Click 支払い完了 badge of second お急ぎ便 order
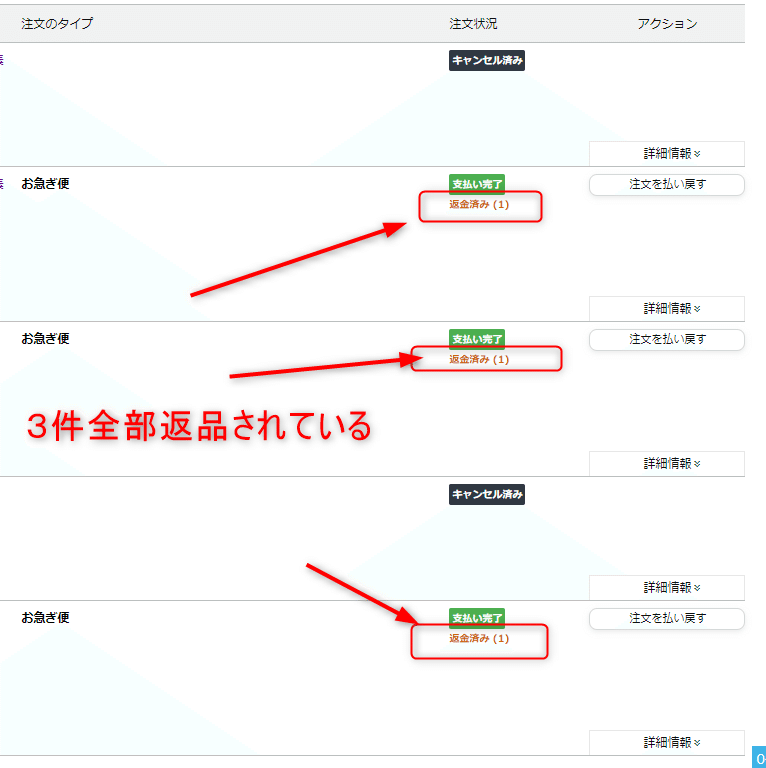Image resolution: width=766 pixels, height=768 pixels. (x=477, y=339)
